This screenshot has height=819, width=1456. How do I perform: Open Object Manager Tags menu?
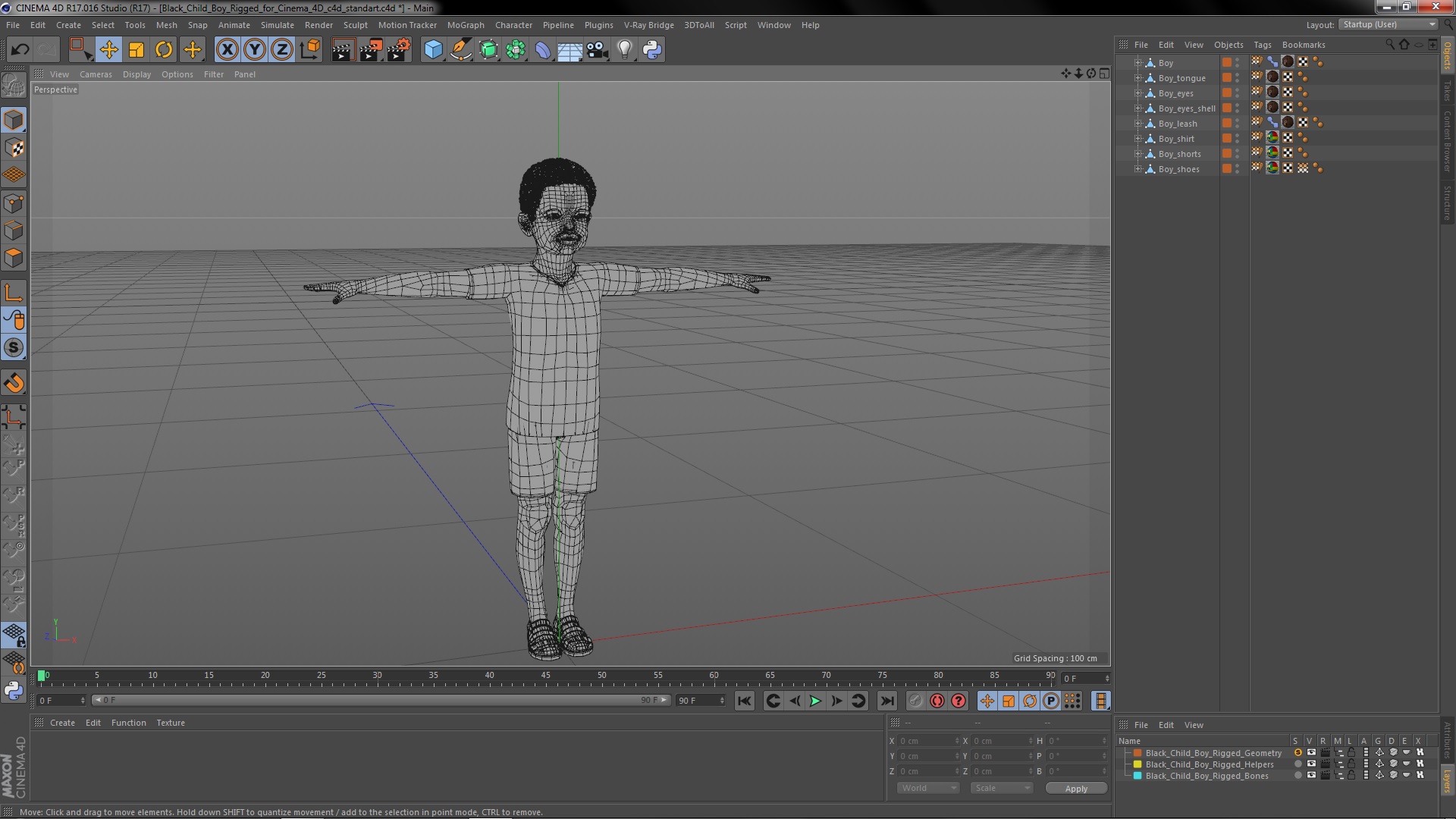(1262, 45)
